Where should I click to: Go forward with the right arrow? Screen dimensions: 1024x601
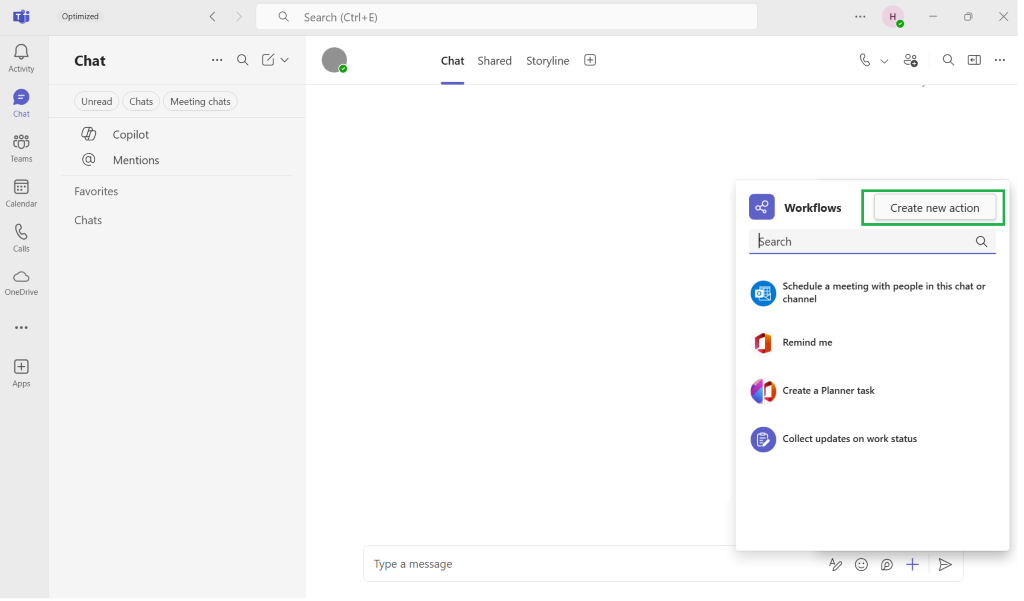tap(239, 17)
